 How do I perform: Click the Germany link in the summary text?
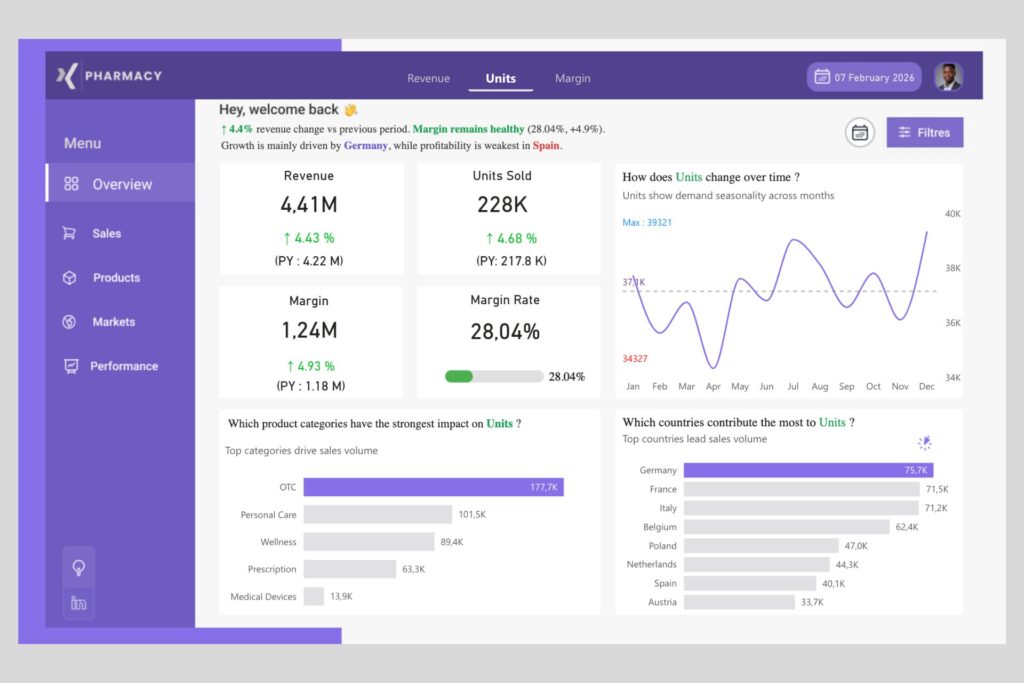click(x=365, y=145)
